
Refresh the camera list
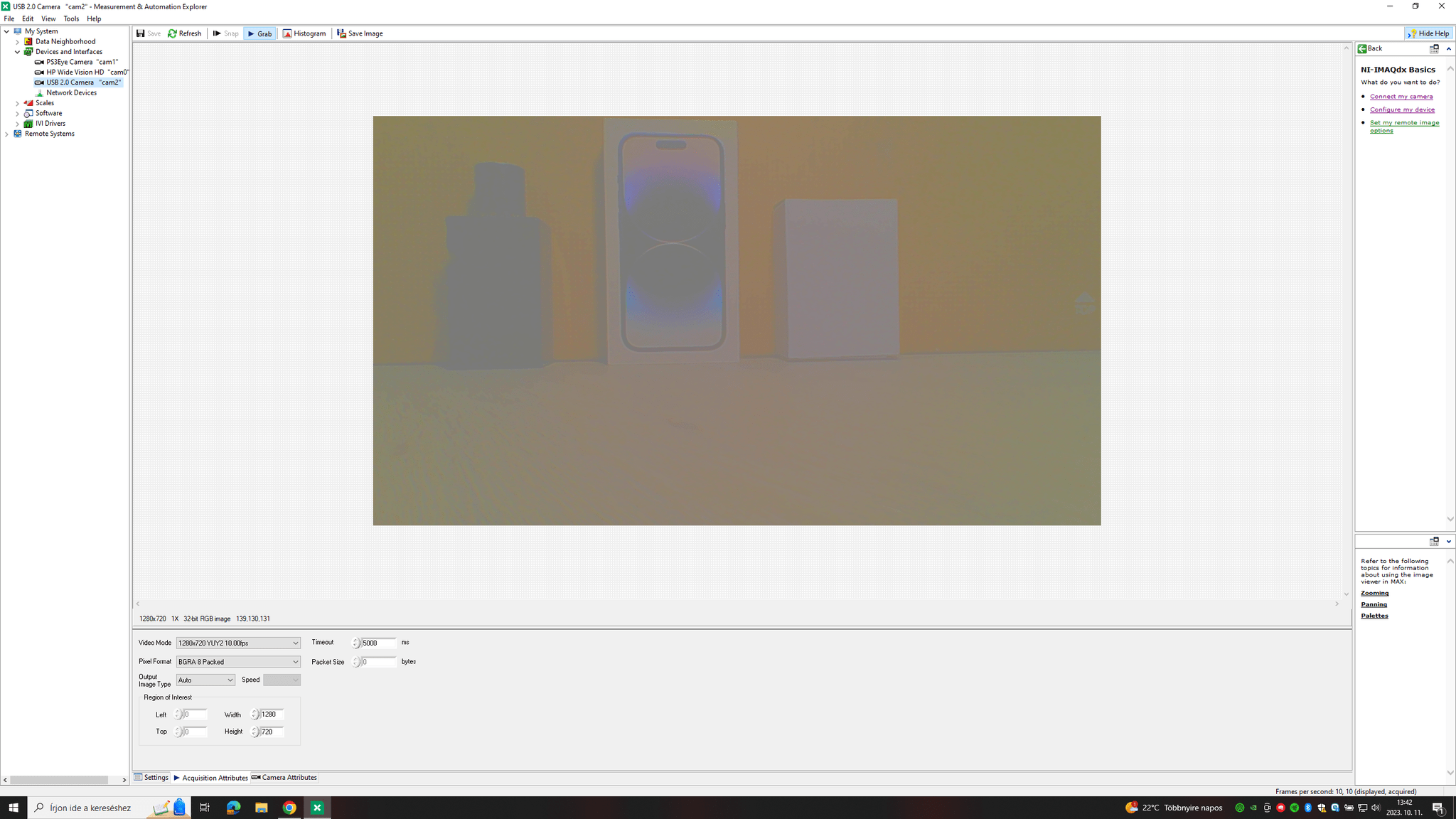(185, 33)
